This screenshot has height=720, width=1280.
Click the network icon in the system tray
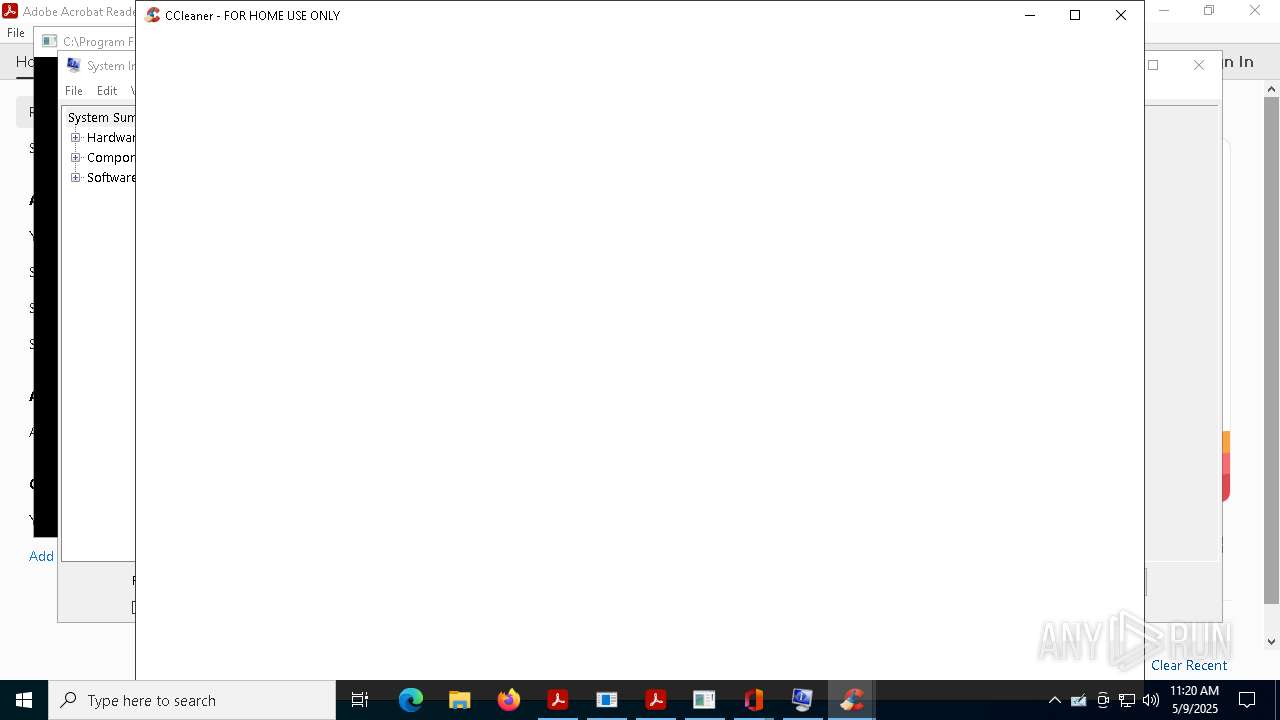tap(1127, 700)
